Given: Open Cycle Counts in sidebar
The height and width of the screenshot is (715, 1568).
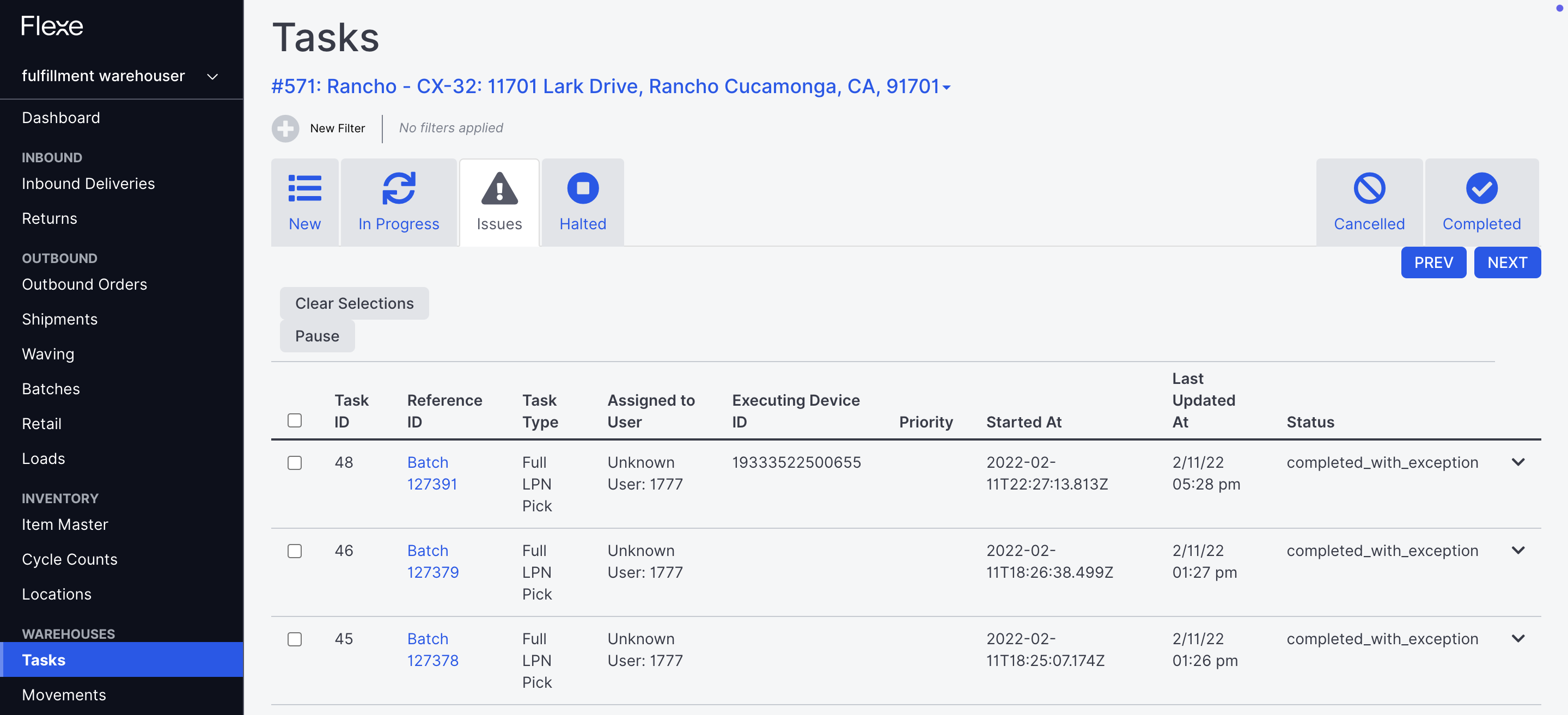Looking at the screenshot, I should click(69, 560).
